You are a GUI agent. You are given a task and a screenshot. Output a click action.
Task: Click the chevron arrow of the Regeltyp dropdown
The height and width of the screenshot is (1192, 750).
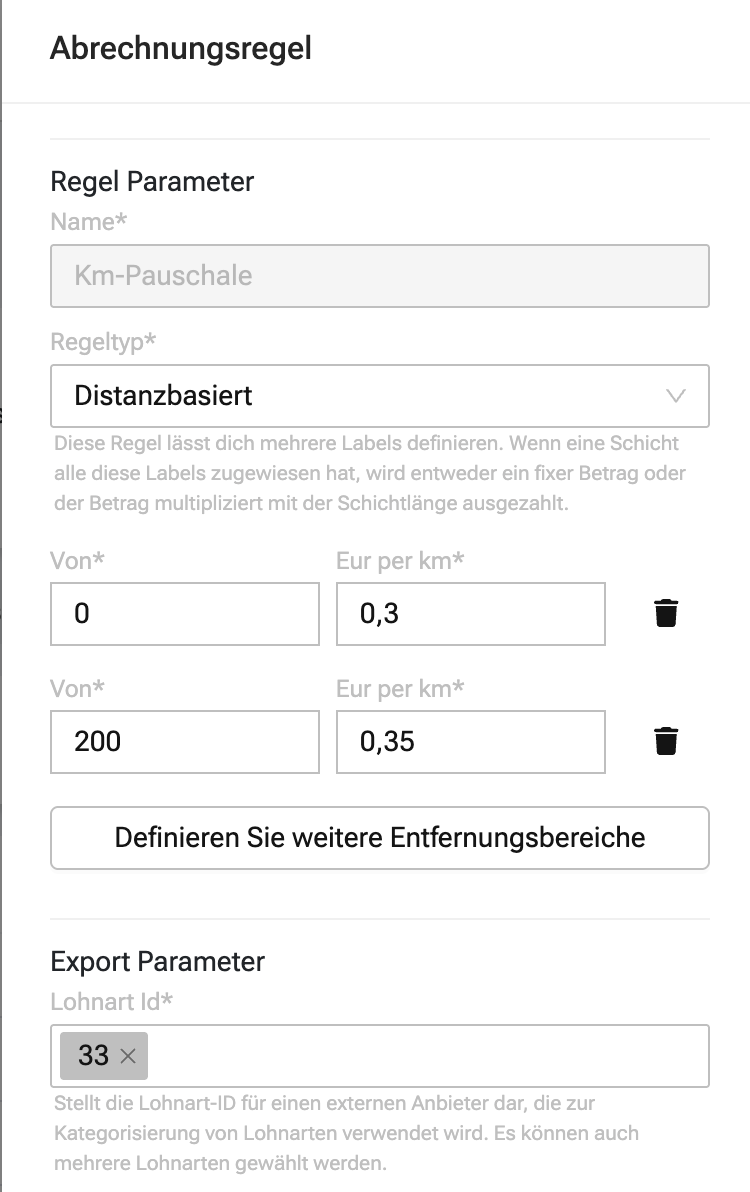tap(676, 396)
